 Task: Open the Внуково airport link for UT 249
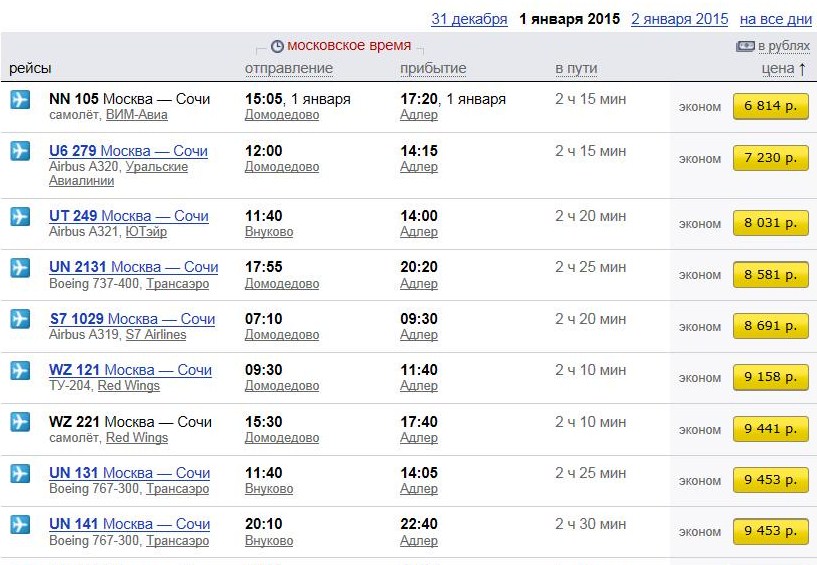coord(269,232)
